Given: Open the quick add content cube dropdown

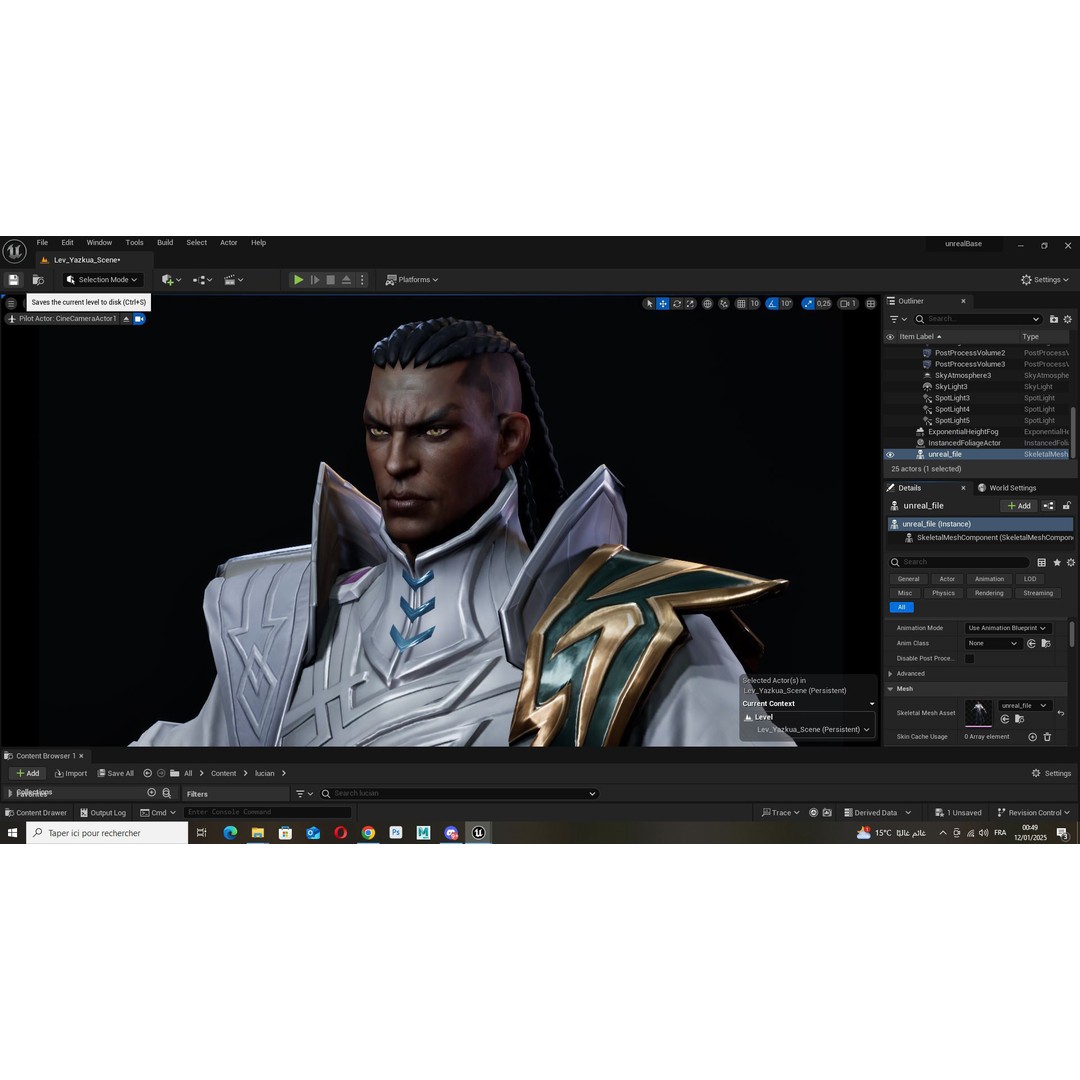Looking at the screenshot, I should 172,280.
